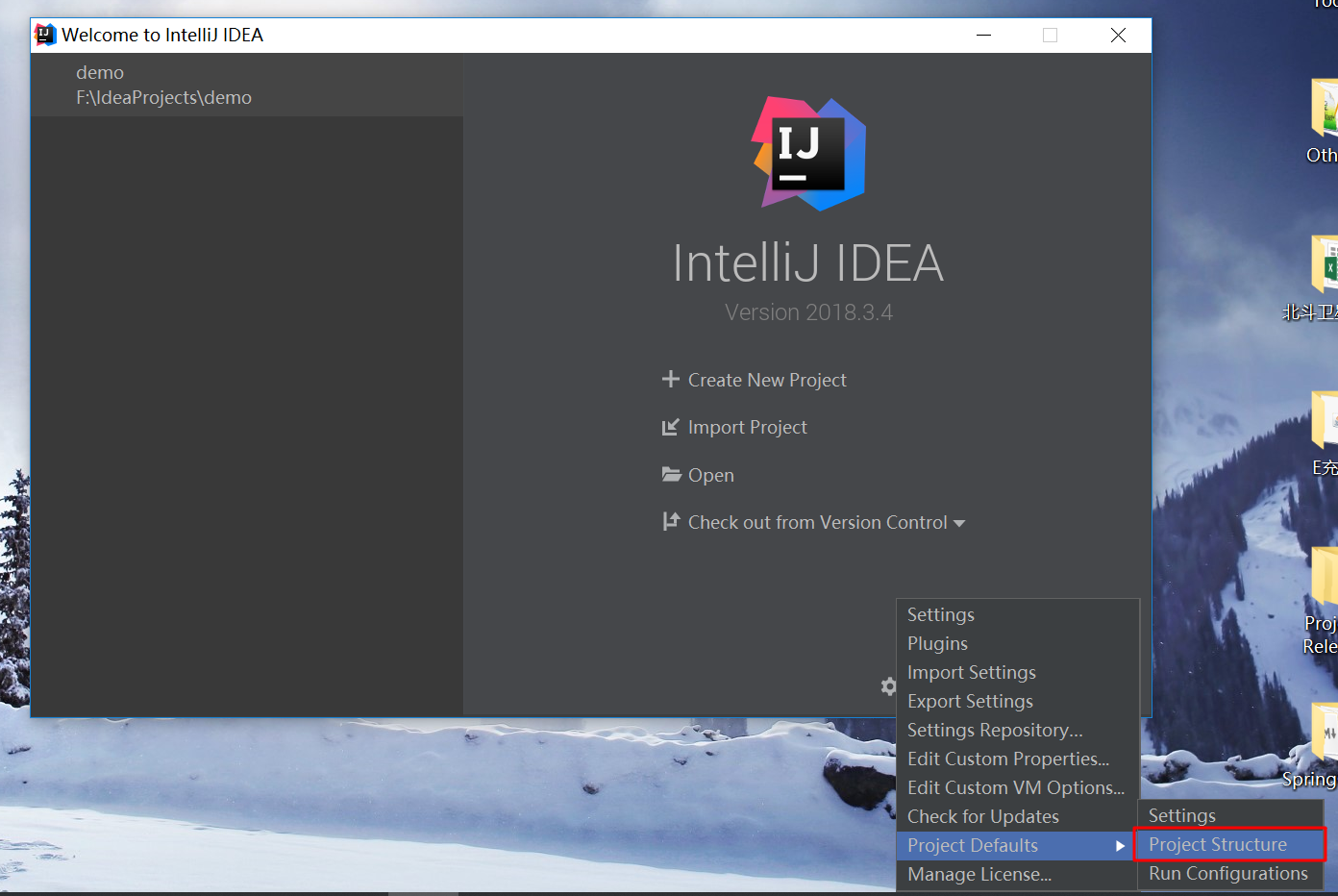Click the Open link

coord(711,475)
